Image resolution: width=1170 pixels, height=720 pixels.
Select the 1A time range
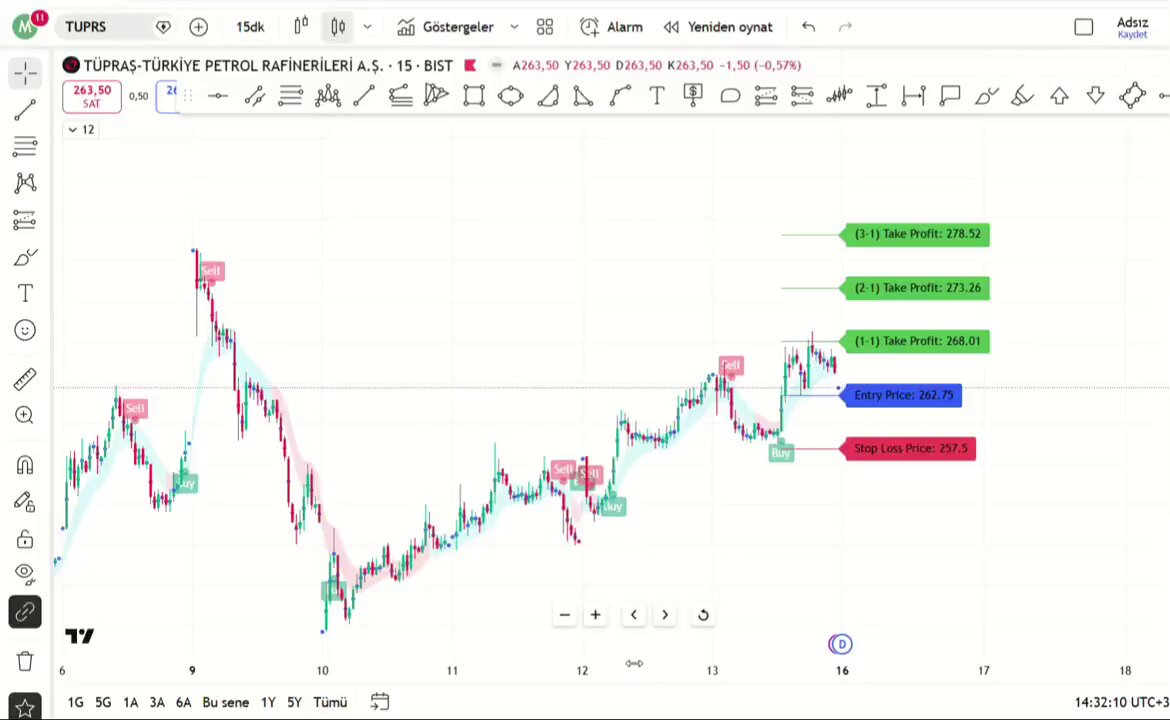pyautogui.click(x=131, y=702)
